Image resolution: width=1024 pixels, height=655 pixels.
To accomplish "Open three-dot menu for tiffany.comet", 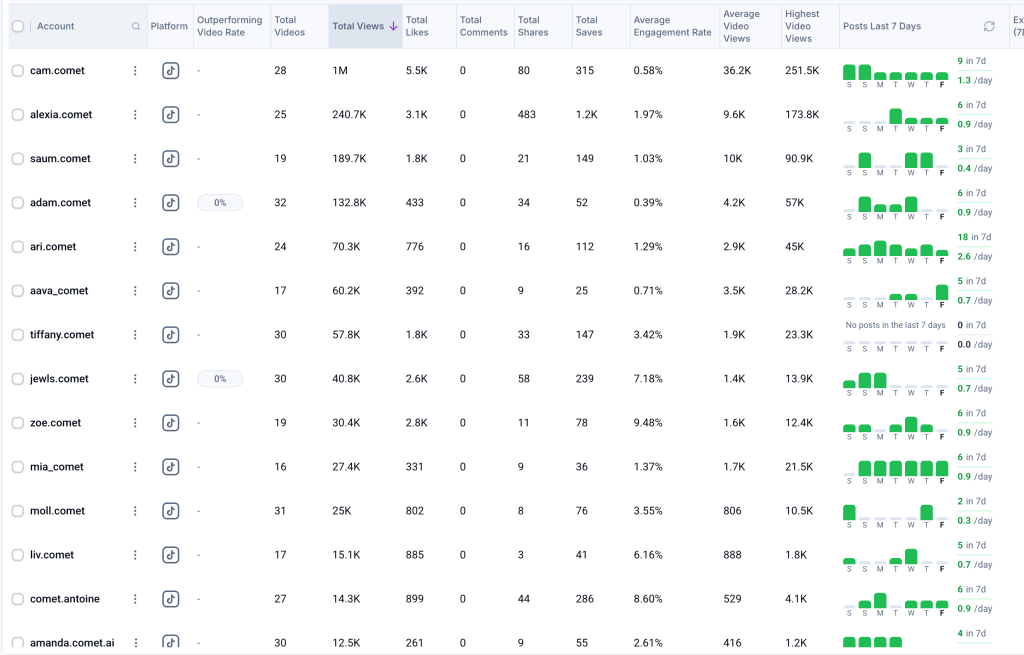I will point(135,335).
